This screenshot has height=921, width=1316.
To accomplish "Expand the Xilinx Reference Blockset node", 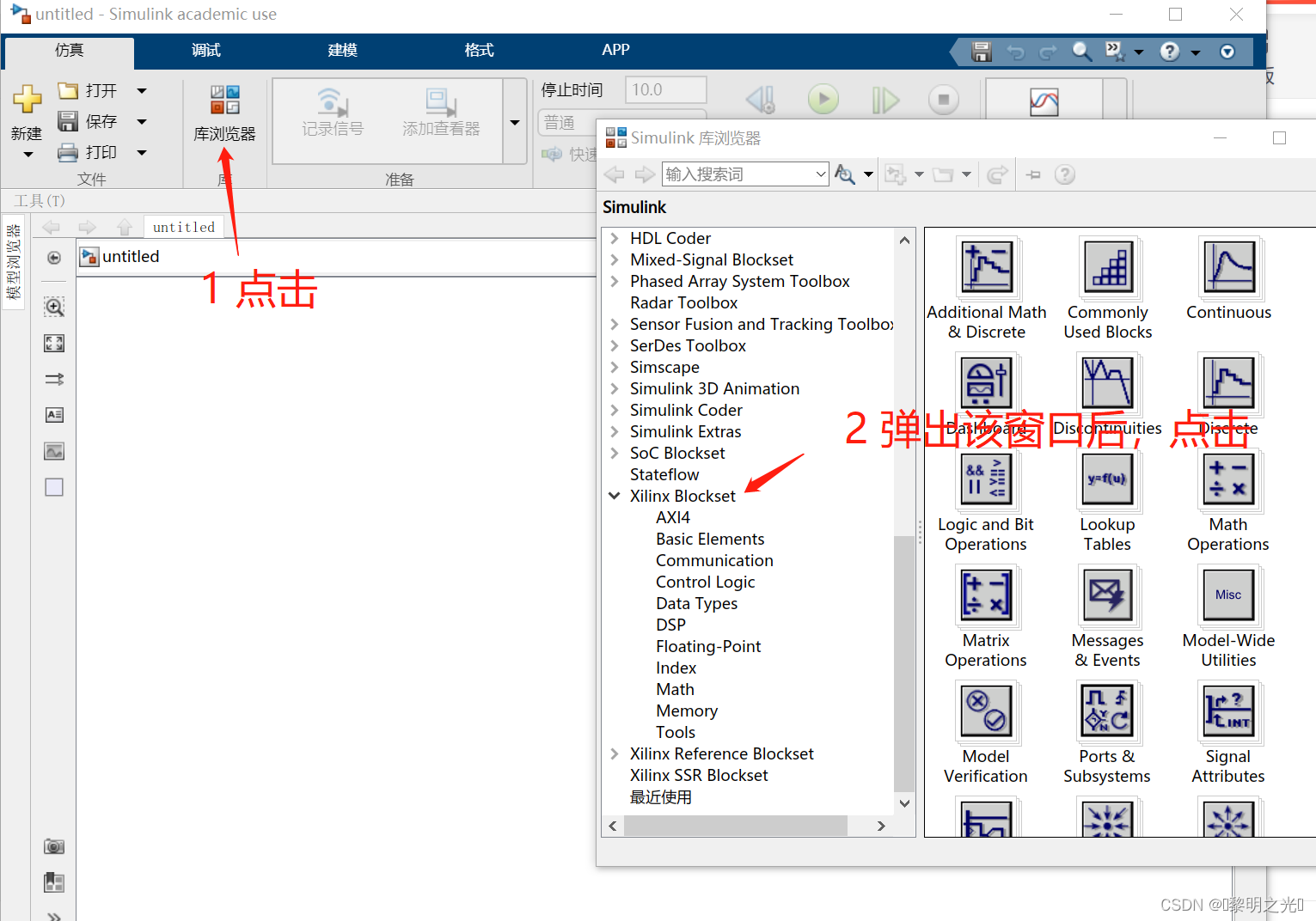I will tap(615, 753).
